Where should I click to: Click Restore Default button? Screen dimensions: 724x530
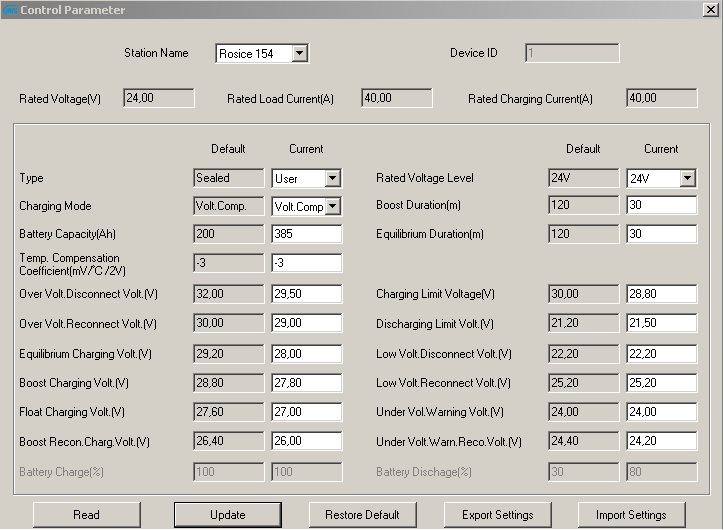coord(362,515)
